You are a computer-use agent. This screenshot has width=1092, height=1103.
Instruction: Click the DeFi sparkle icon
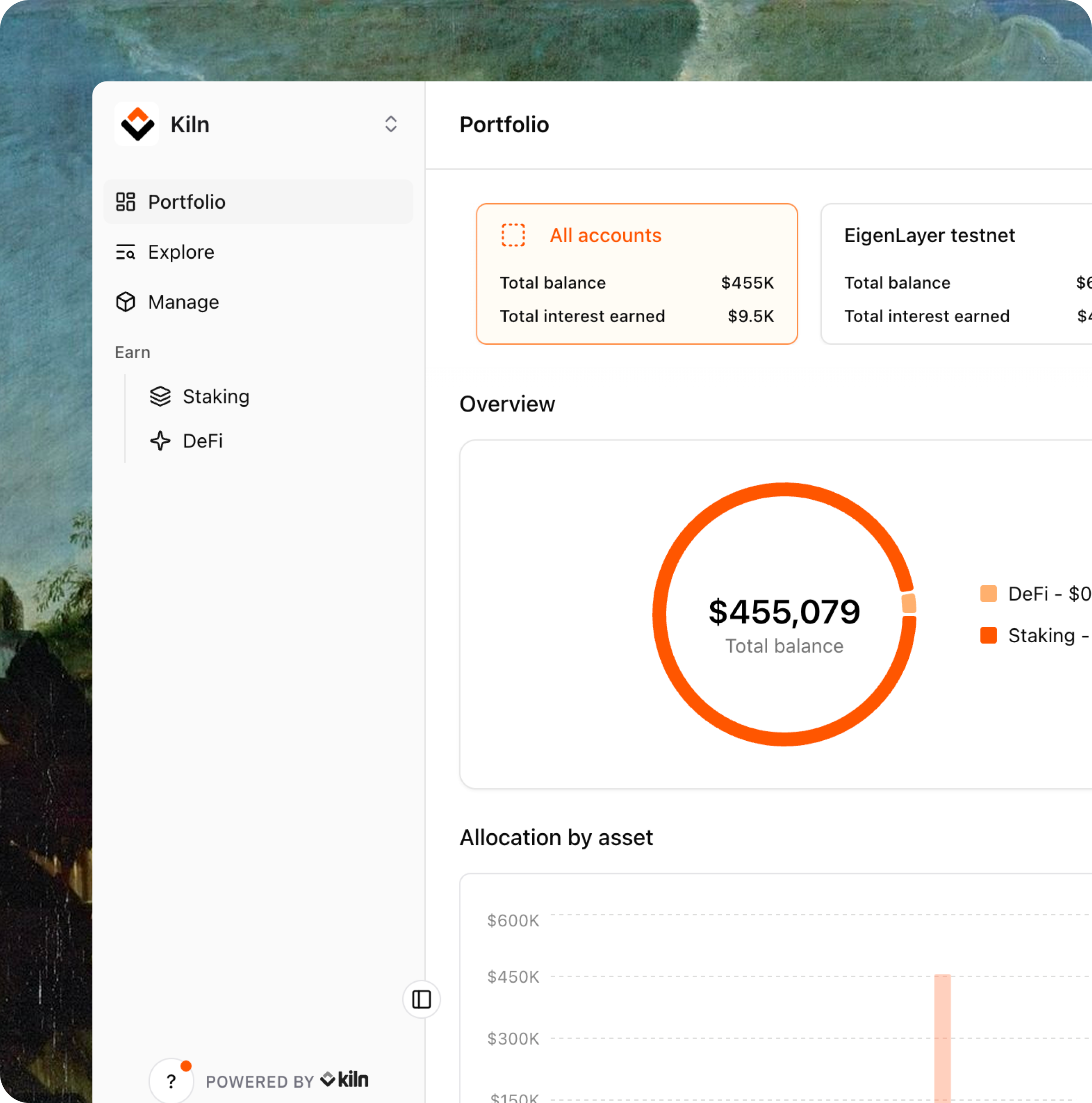(161, 441)
